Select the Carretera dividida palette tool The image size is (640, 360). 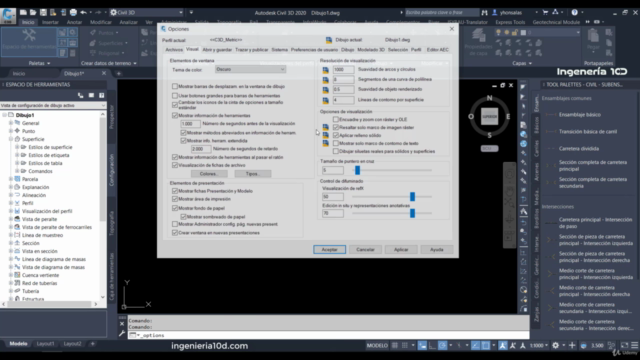point(579,149)
